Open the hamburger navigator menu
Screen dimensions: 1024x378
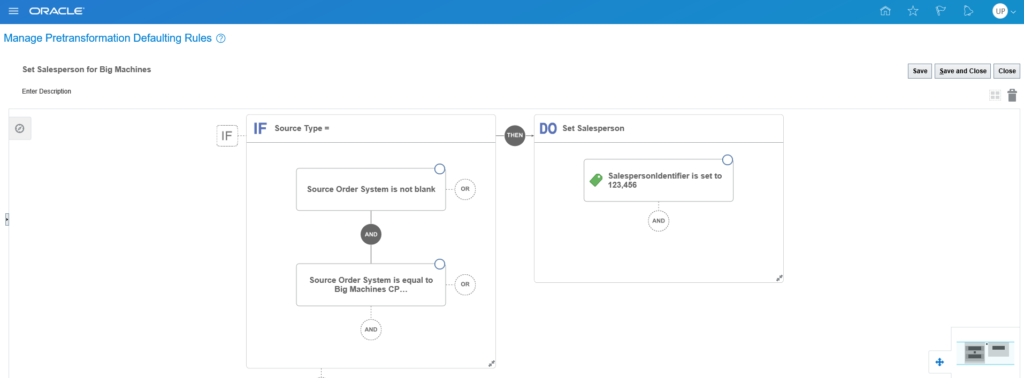(13, 11)
